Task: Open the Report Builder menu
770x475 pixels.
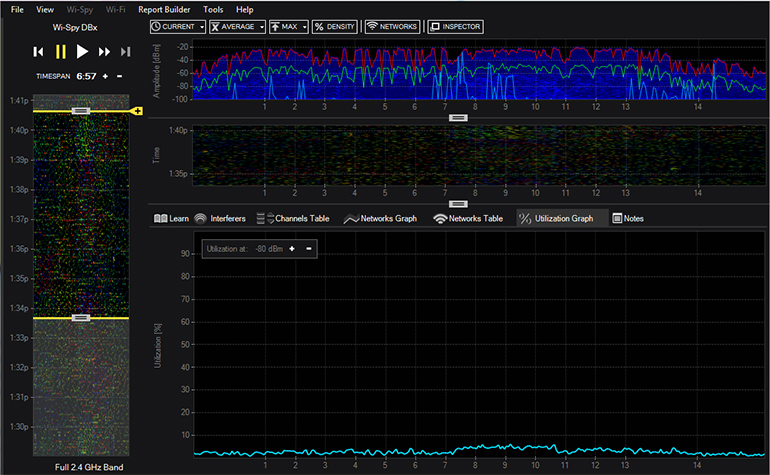Action: pos(163,9)
